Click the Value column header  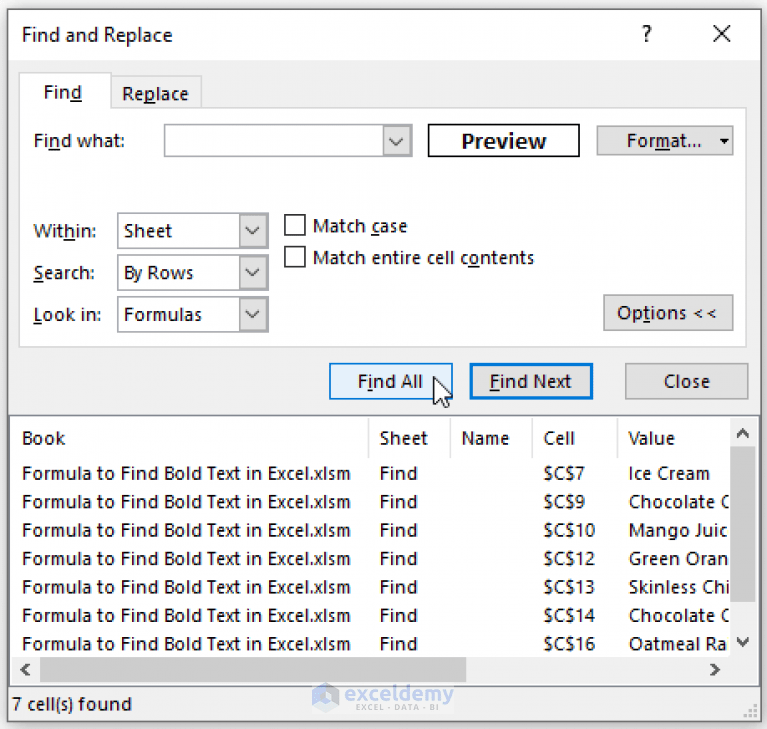tap(674, 438)
